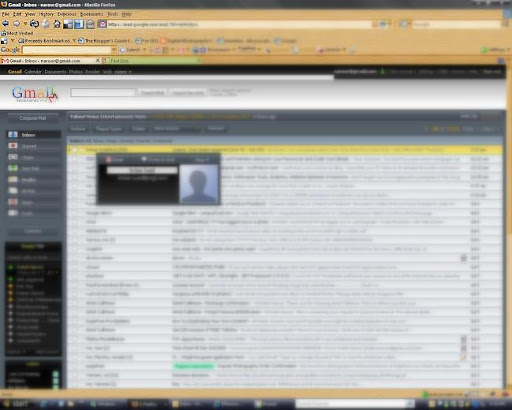Viewport: 512px width, 410px height.
Task: Open The Blogger's Guide bookmark
Action: 104,41
